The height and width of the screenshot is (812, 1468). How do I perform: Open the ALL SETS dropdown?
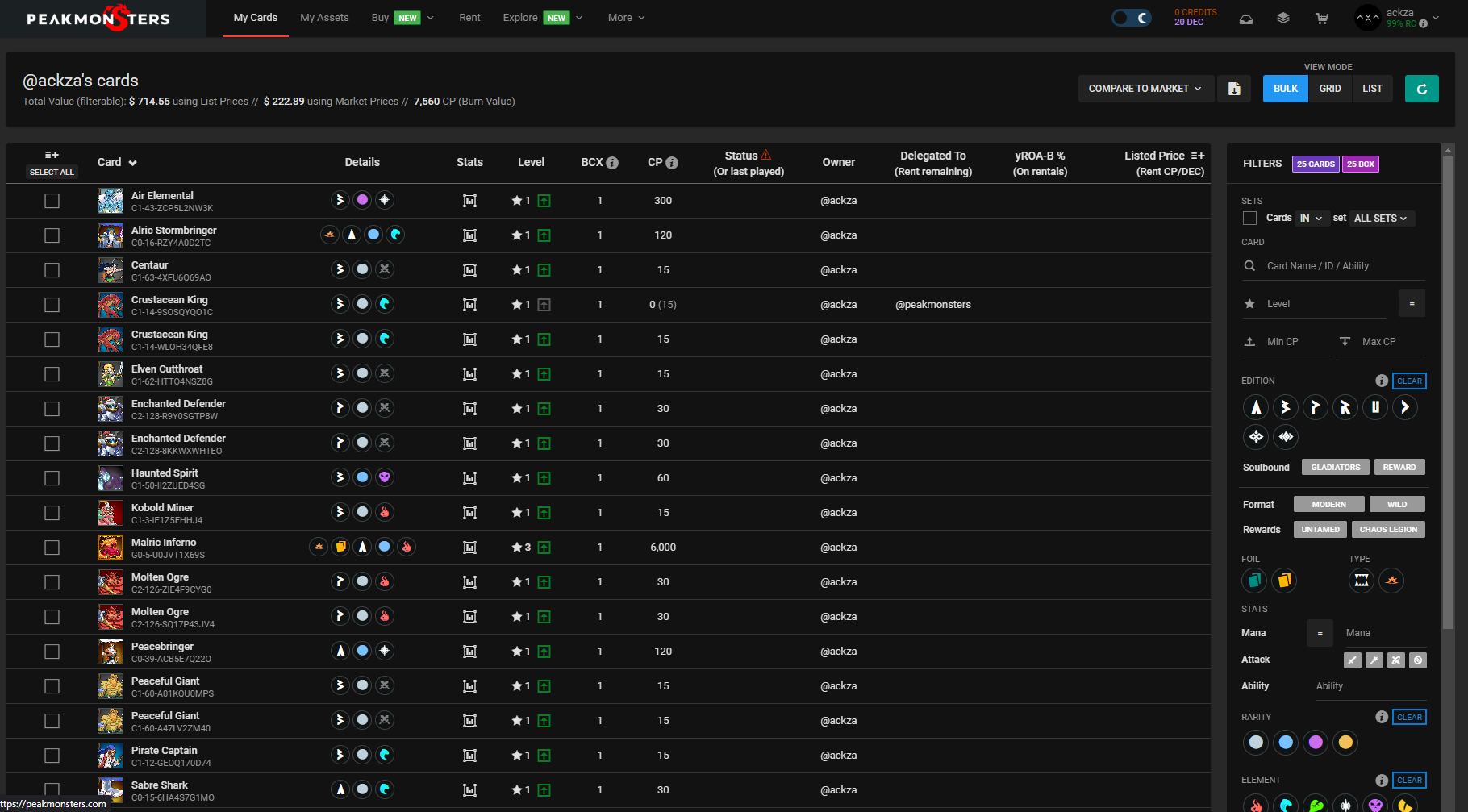pyautogui.click(x=1381, y=219)
